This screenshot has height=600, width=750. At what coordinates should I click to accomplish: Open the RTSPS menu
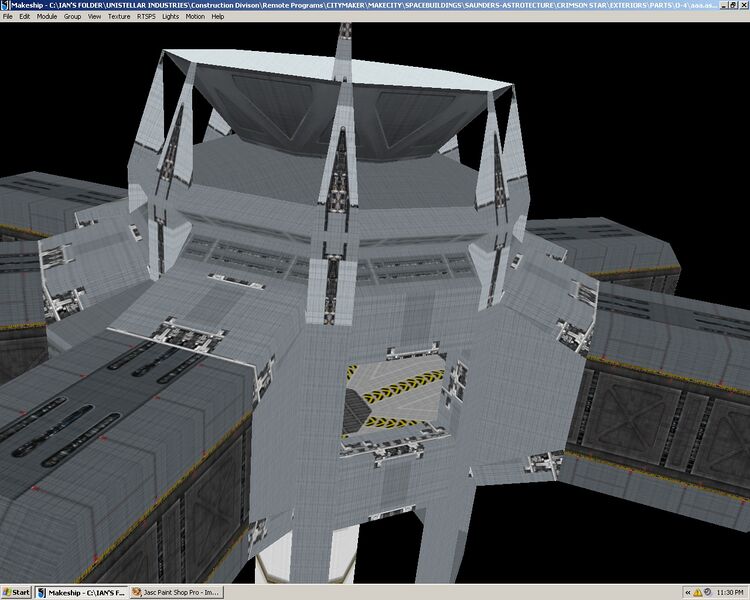tap(146, 16)
